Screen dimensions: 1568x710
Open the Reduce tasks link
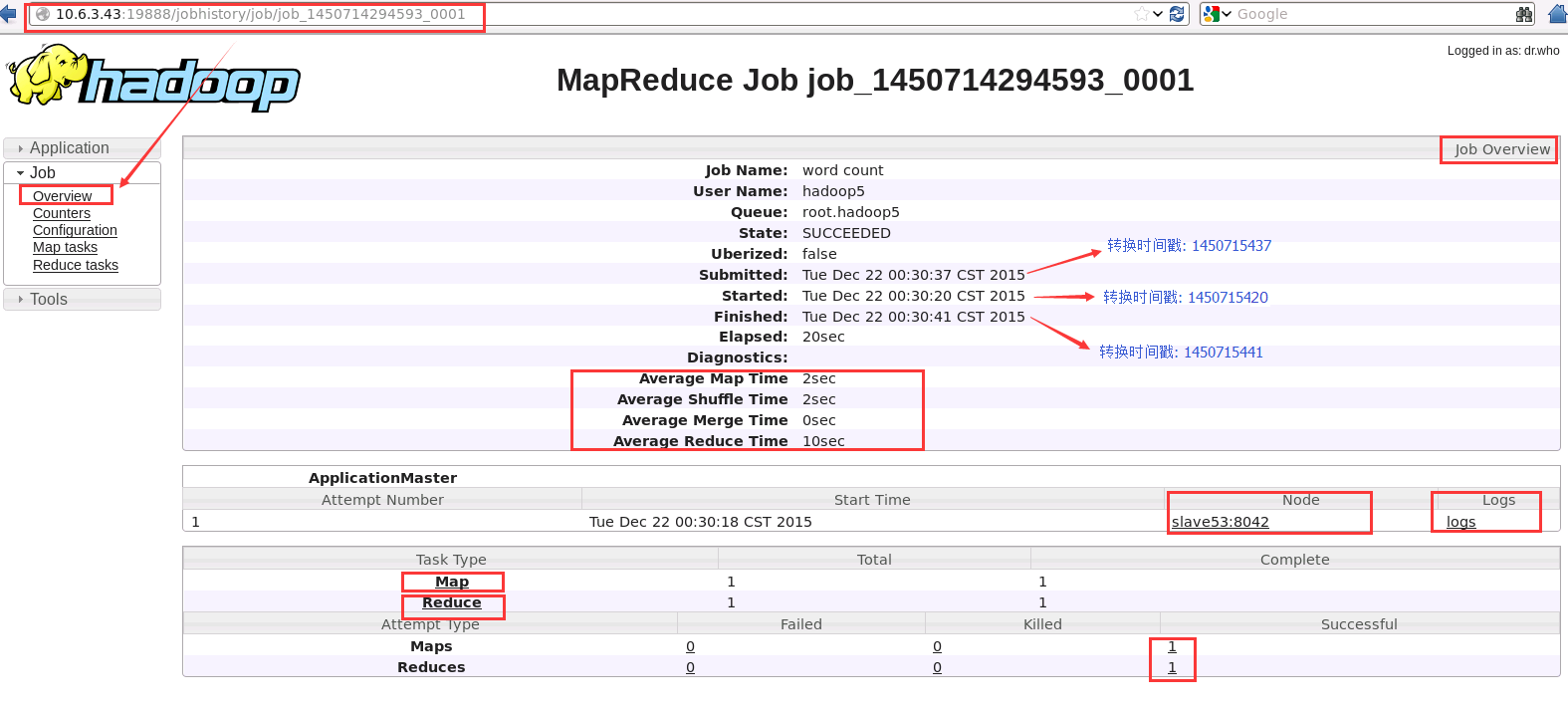(76, 265)
